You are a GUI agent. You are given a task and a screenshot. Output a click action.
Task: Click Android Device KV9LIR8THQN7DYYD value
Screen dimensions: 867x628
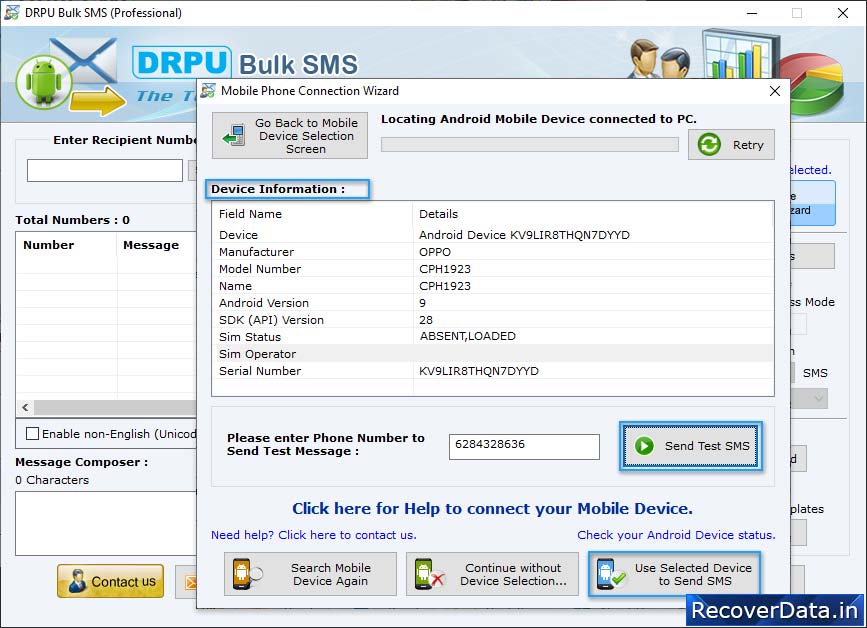click(524, 235)
